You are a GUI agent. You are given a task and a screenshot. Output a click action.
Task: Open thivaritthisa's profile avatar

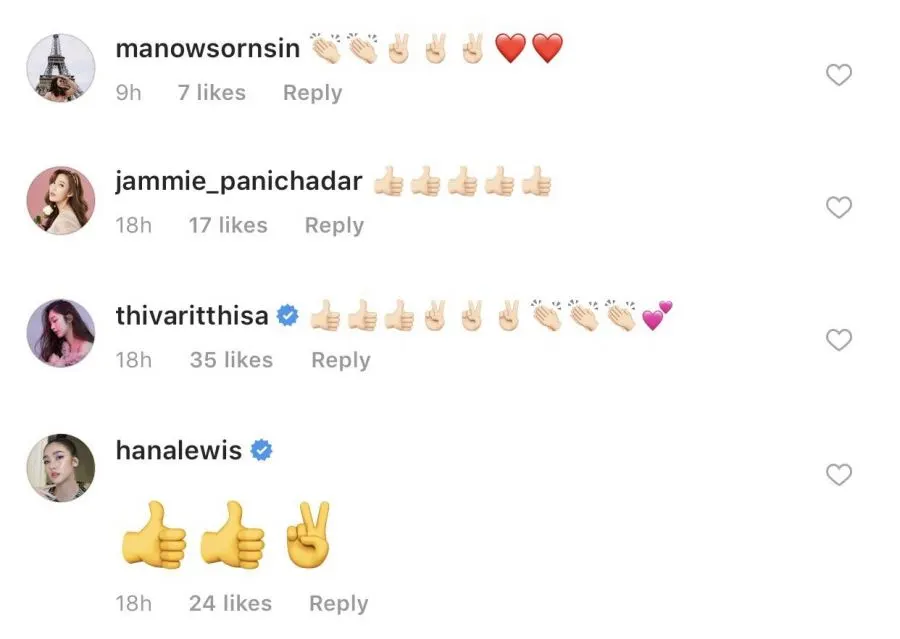coord(61,333)
